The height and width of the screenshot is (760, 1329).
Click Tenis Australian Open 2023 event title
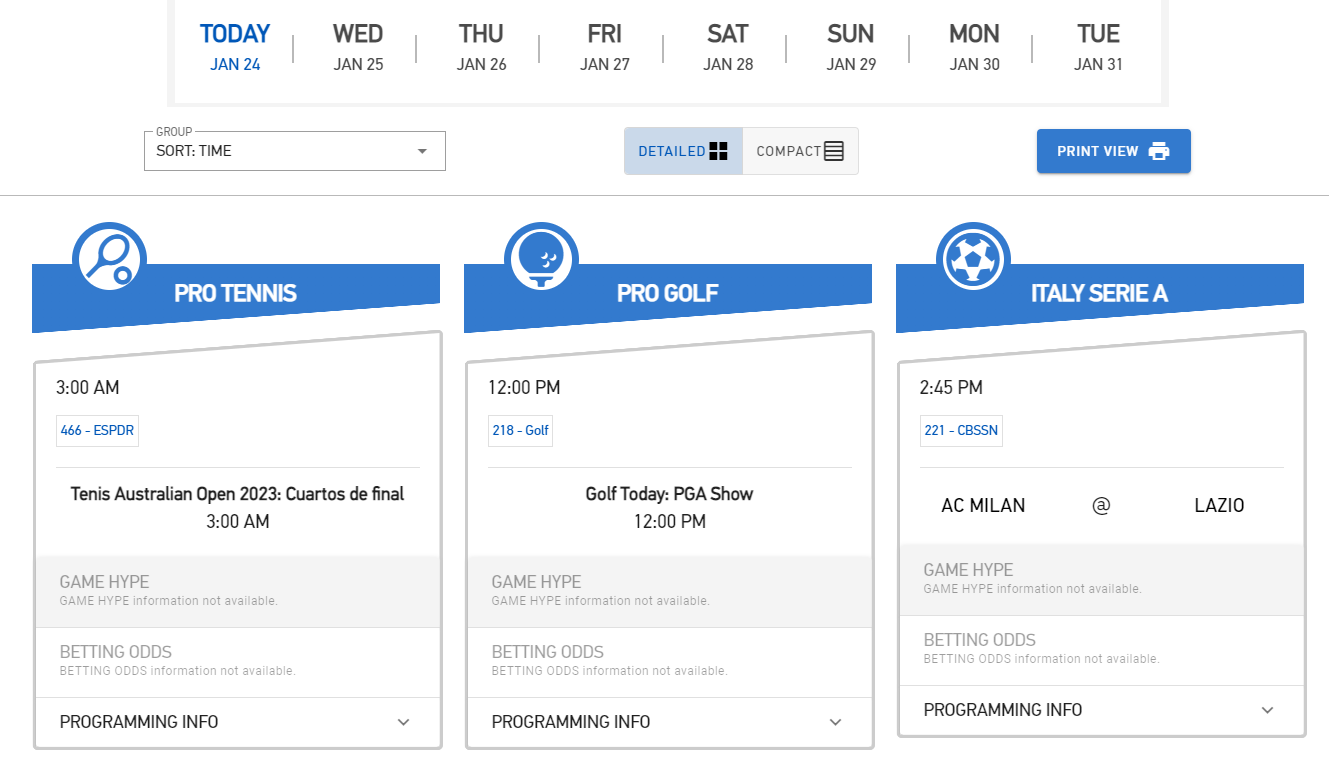tap(237, 494)
